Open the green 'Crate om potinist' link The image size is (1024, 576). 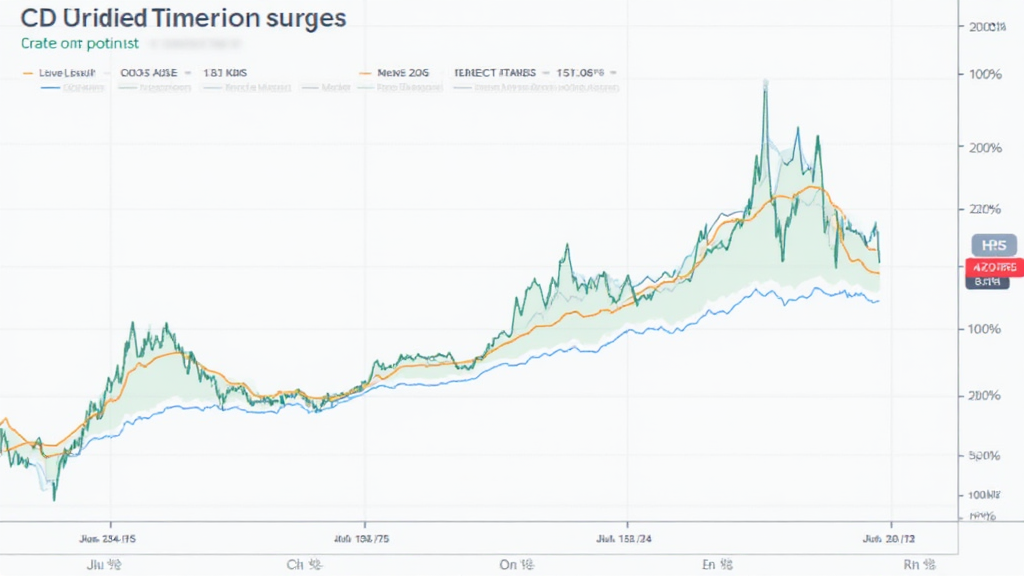[79, 44]
